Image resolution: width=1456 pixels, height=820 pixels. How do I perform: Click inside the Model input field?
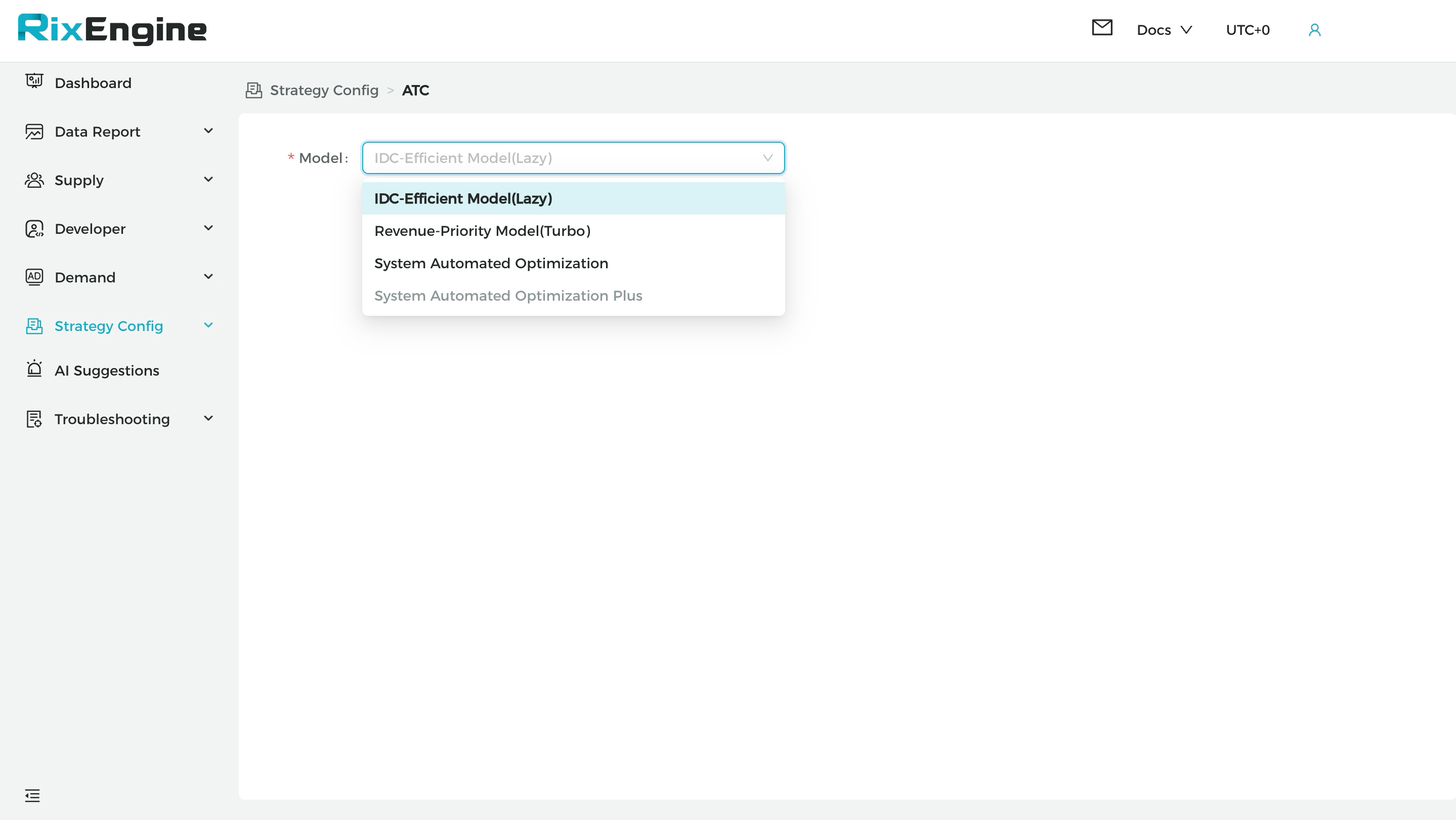click(573, 158)
